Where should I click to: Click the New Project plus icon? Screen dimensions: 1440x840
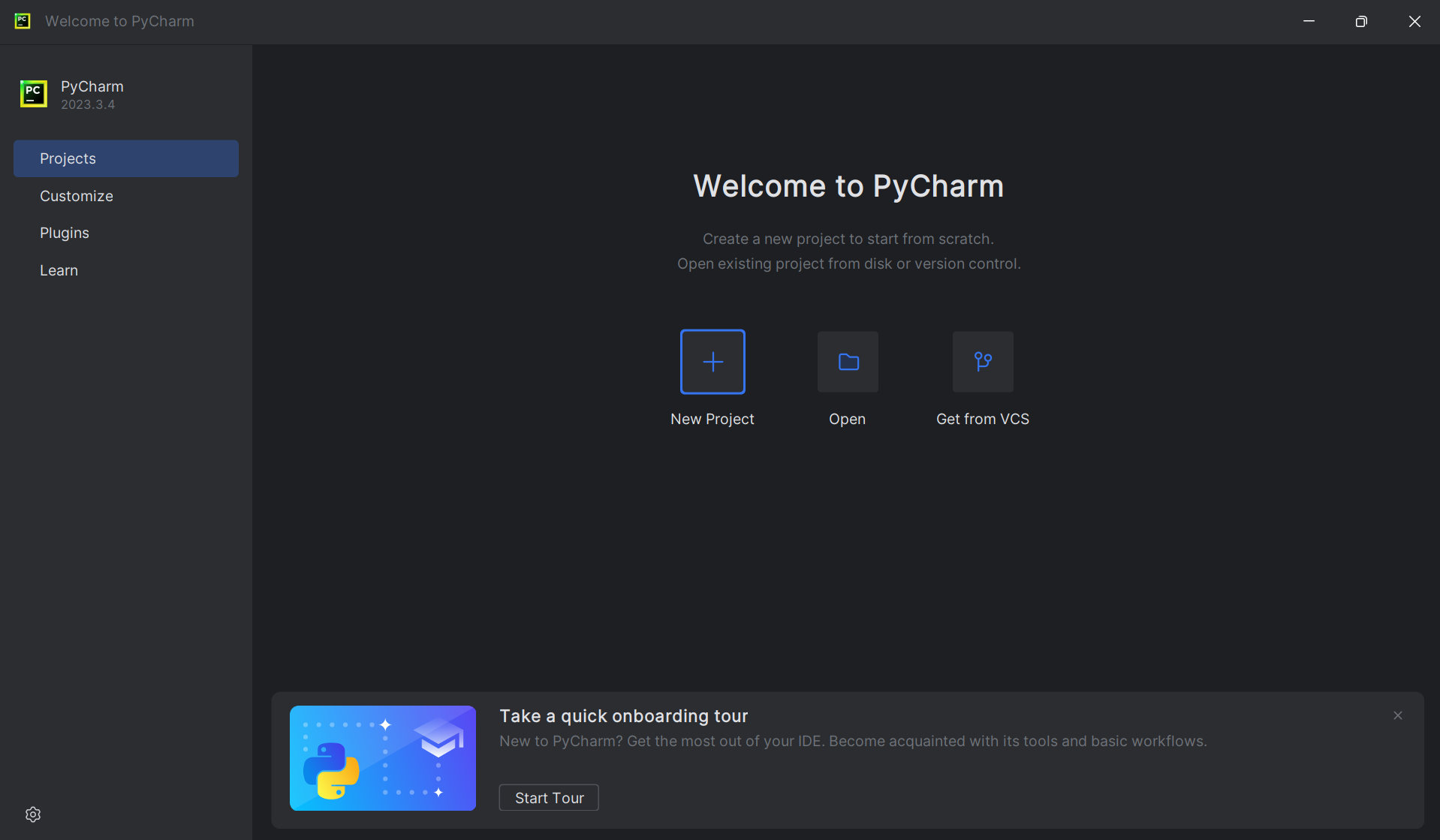point(712,362)
